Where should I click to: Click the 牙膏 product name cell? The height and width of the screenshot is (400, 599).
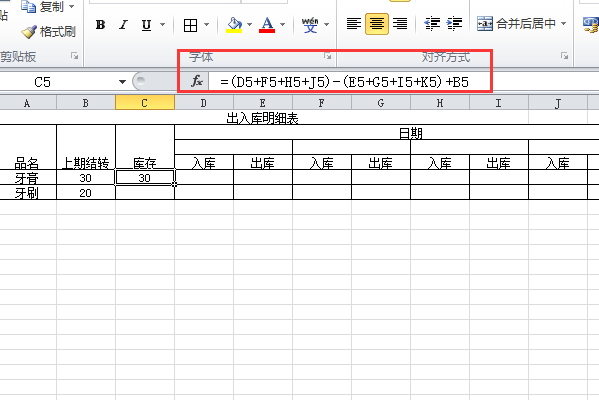click(28, 178)
